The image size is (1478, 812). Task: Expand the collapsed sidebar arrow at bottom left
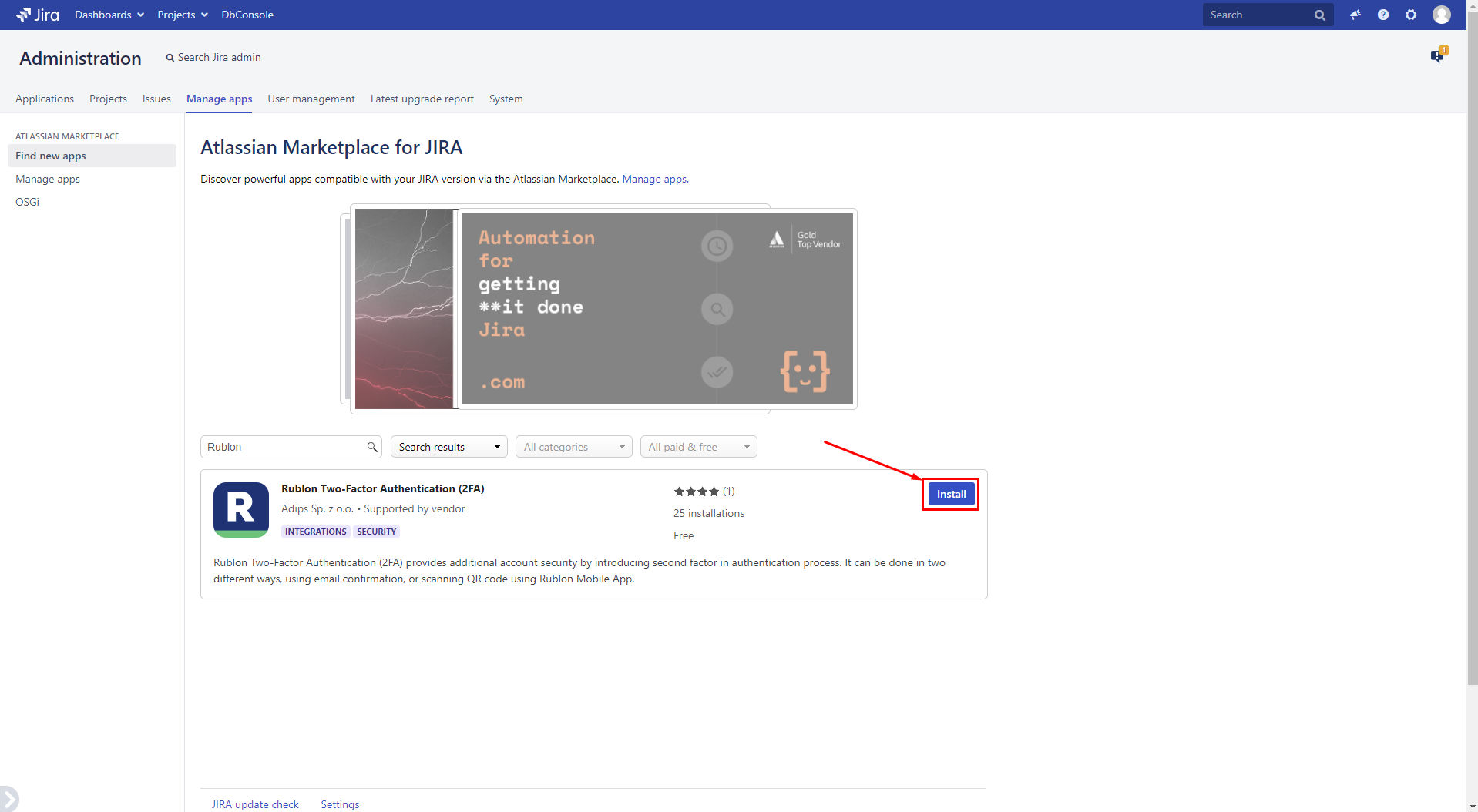(x=8, y=798)
